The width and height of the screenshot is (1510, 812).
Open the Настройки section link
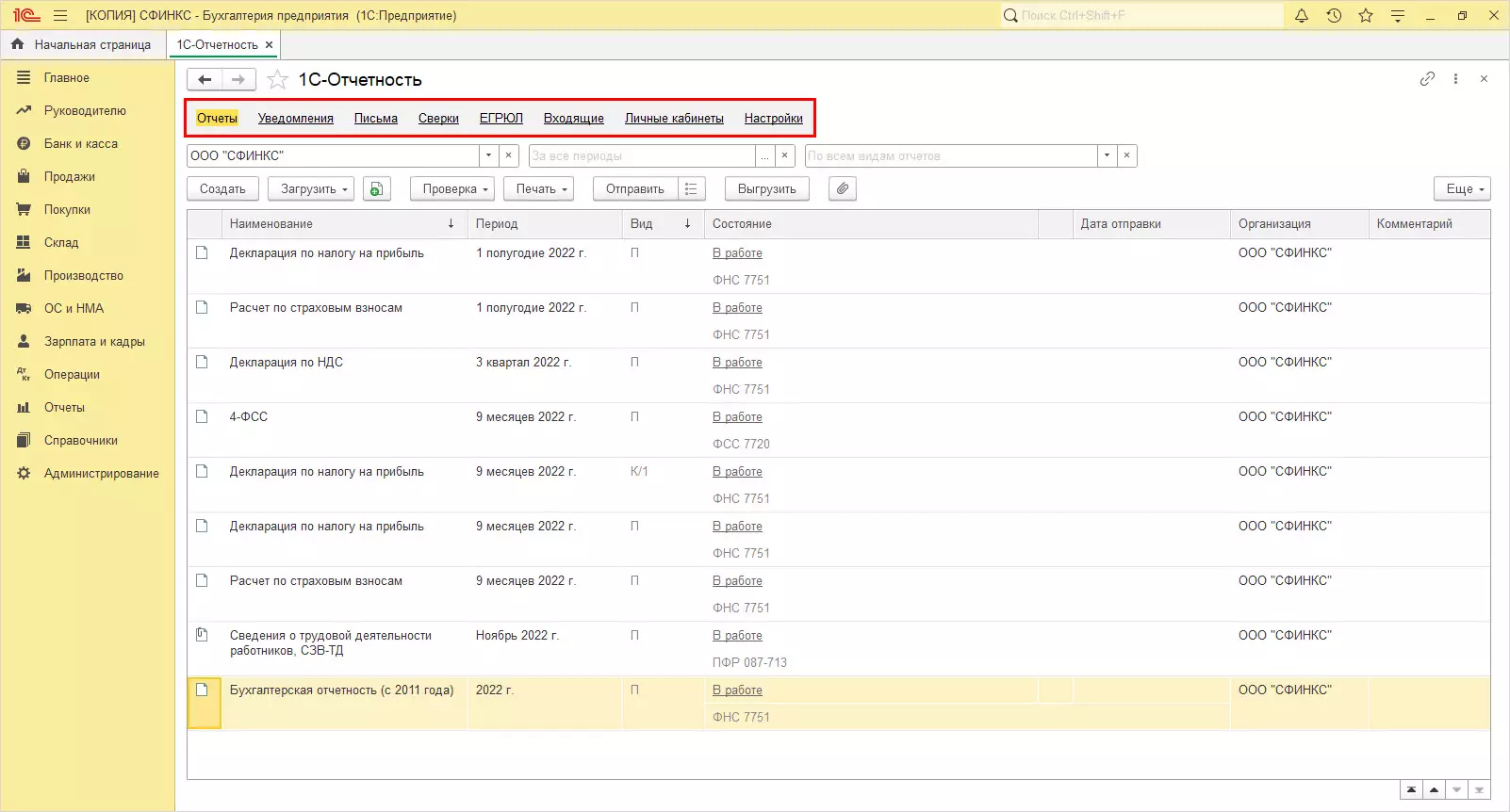[x=773, y=119]
